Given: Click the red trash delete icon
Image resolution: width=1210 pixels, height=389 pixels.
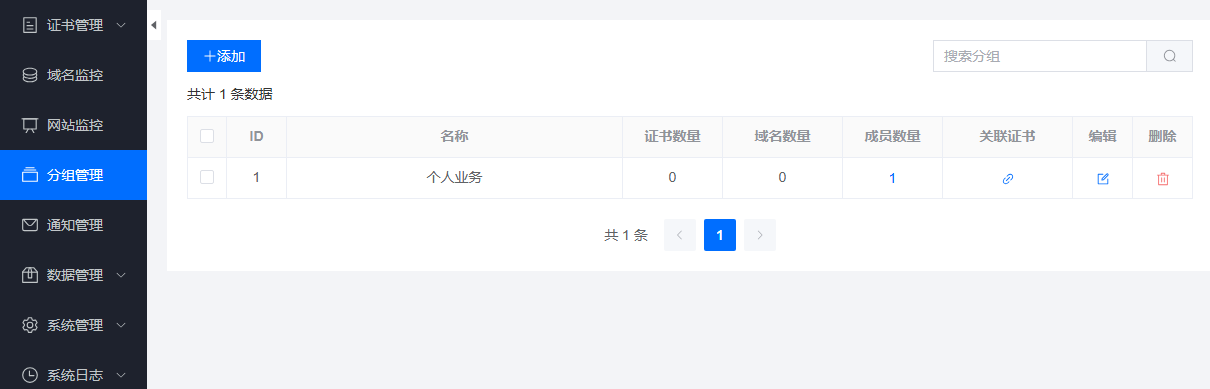Looking at the screenshot, I should [1163, 178].
